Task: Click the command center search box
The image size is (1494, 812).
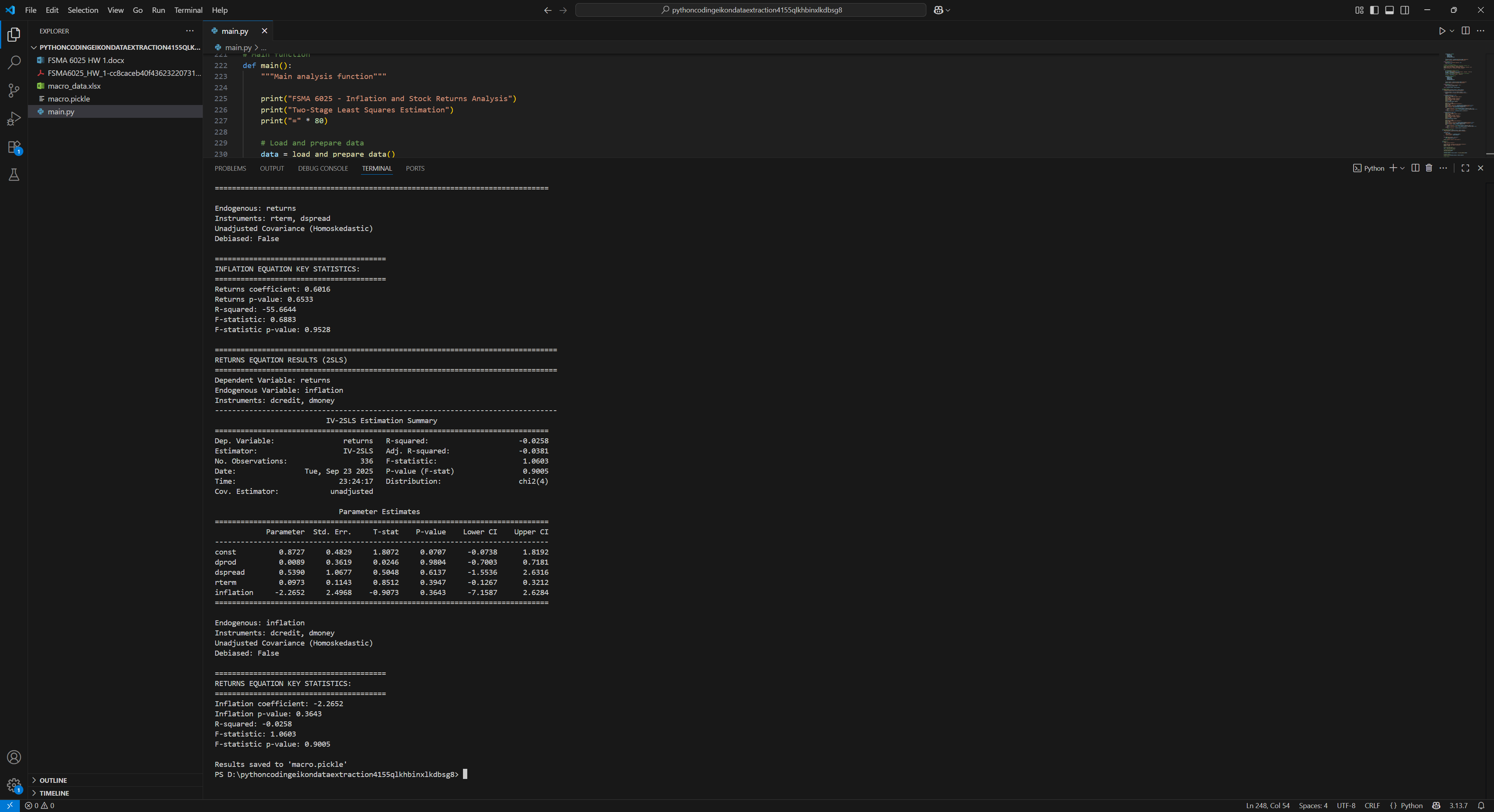Action: coord(751,10)
